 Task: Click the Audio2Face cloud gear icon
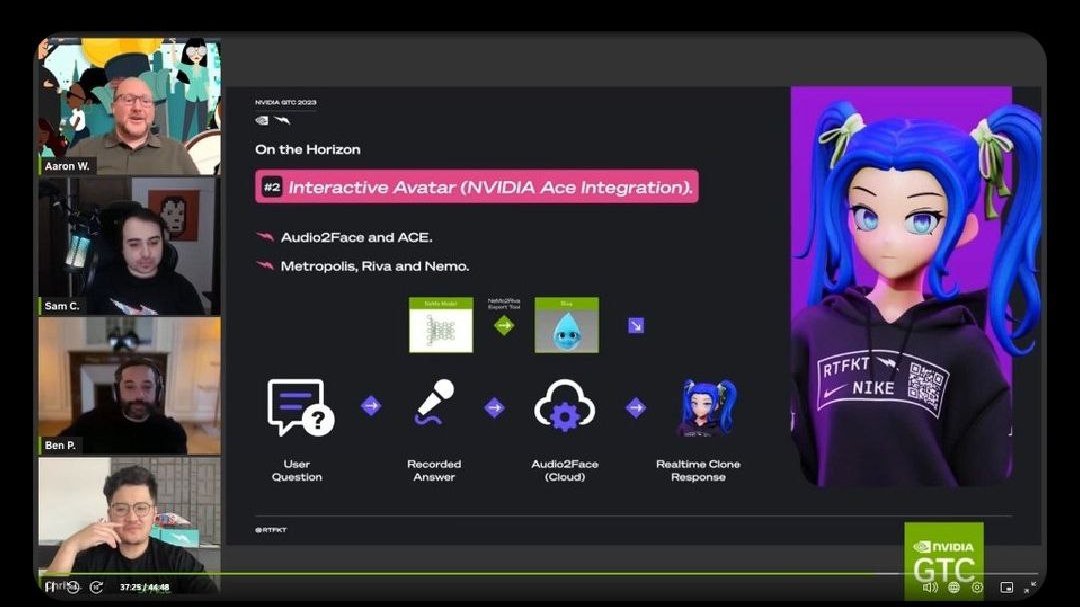click(564, 406)
